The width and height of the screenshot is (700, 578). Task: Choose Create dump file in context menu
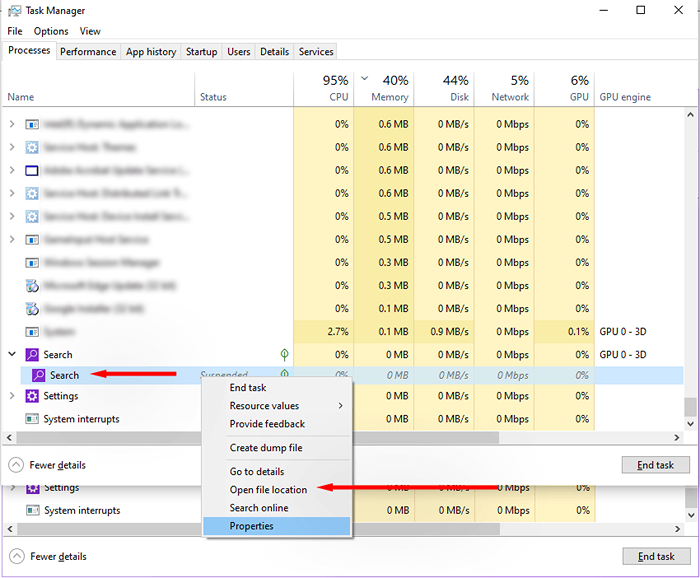pos(277,448)
